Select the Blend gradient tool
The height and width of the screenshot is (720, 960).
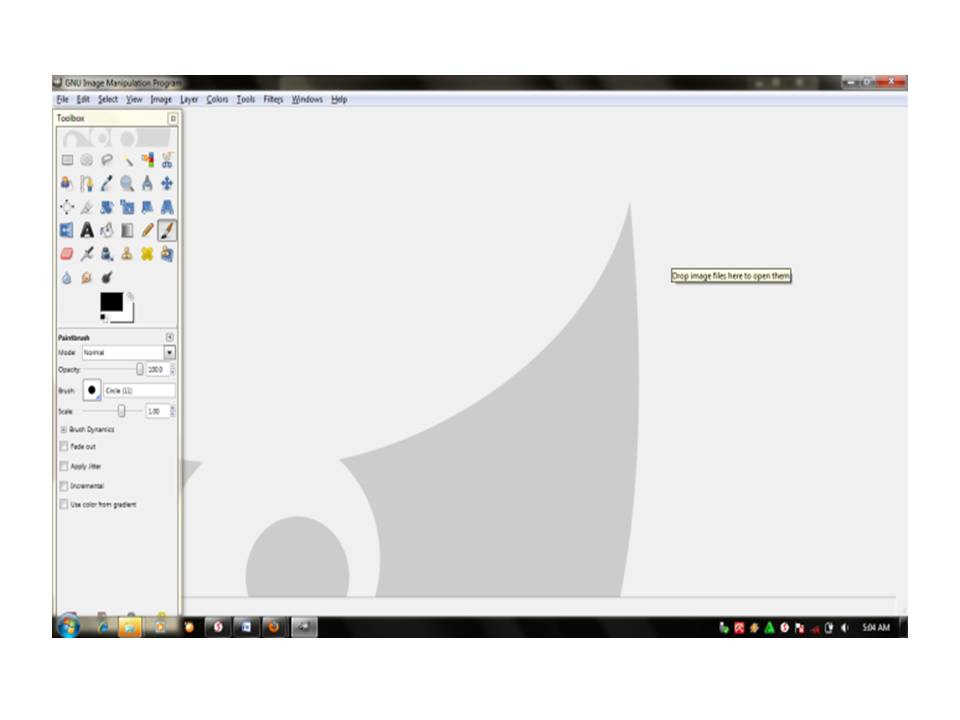pos(127,230)
